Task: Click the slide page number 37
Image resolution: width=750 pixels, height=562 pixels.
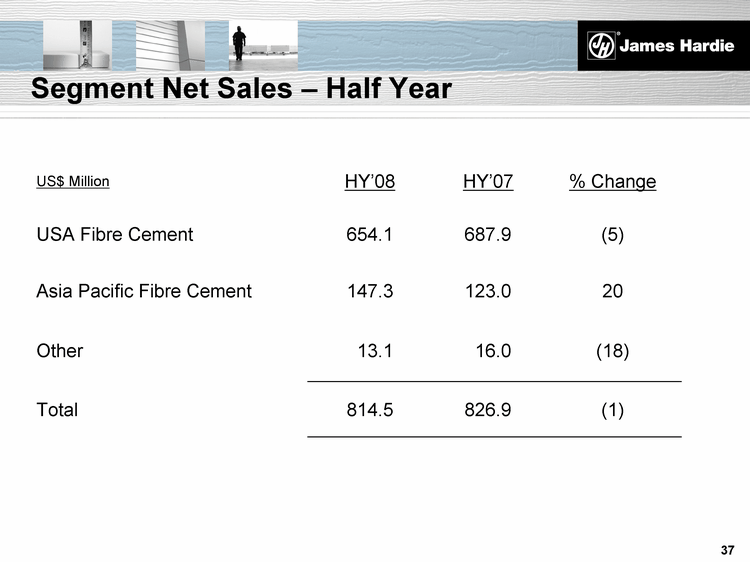Action: [x=727, y=550]
